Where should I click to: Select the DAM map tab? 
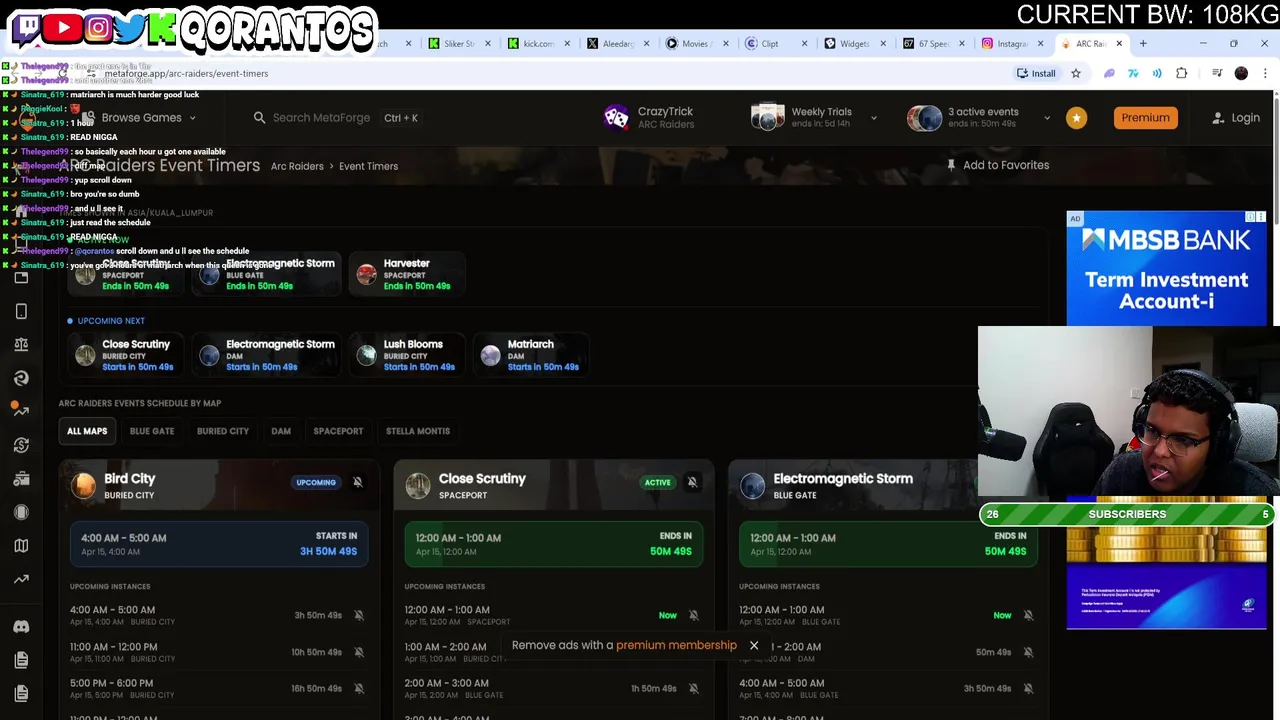[x=281, y=431]
